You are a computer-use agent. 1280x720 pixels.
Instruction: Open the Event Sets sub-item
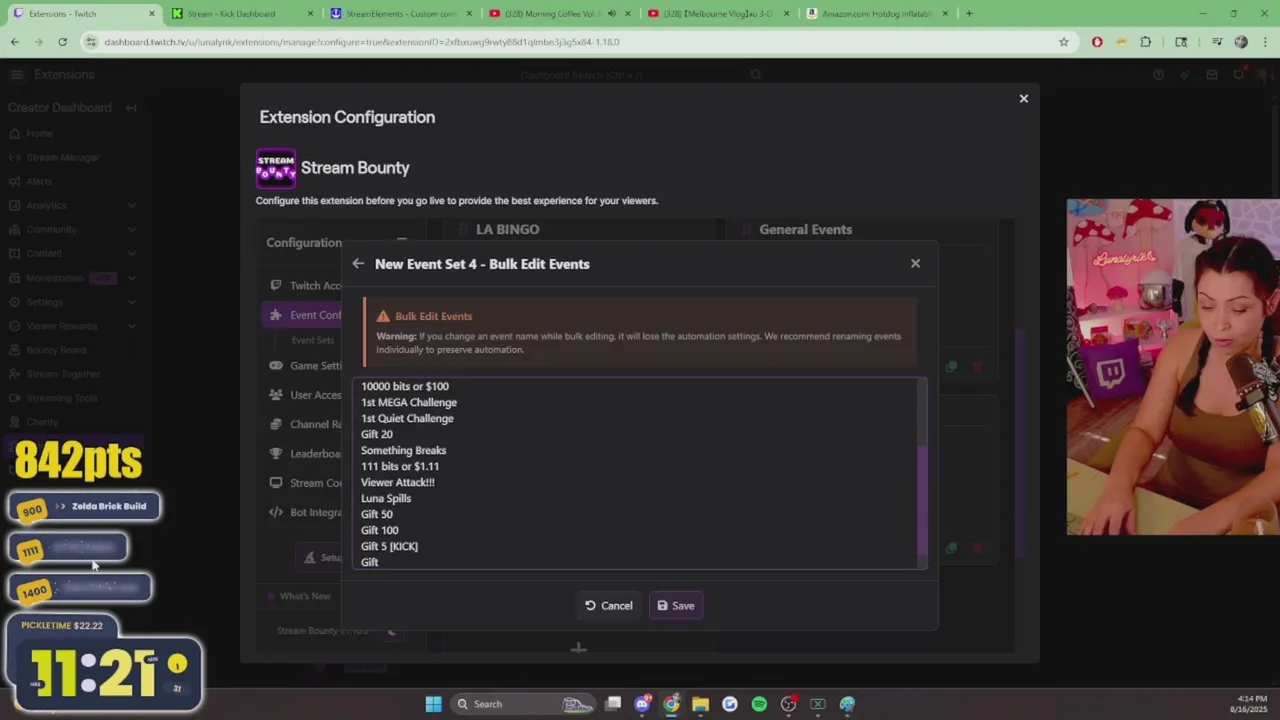(313, 340)
